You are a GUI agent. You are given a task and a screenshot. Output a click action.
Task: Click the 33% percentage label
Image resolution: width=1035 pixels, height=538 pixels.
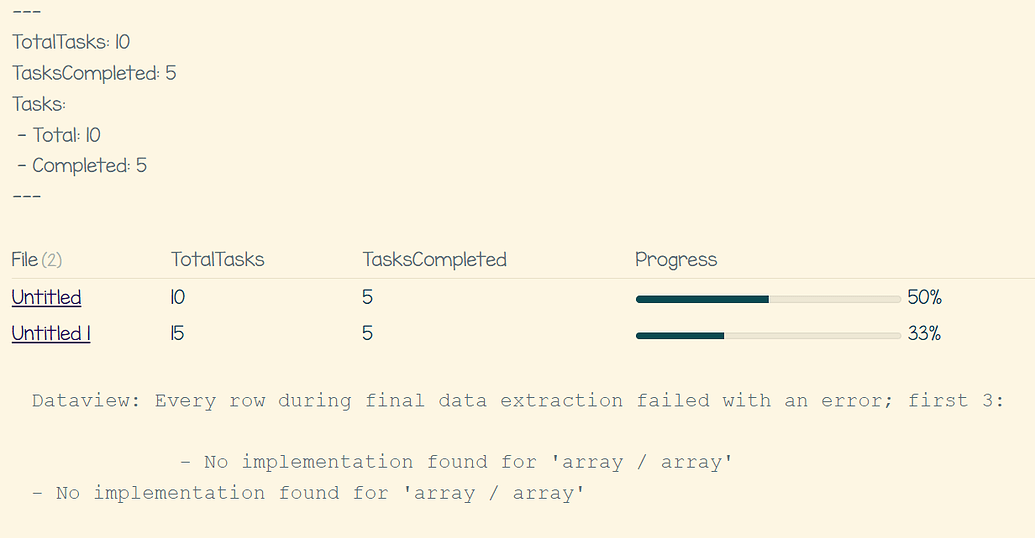click(x=924, y=334)
